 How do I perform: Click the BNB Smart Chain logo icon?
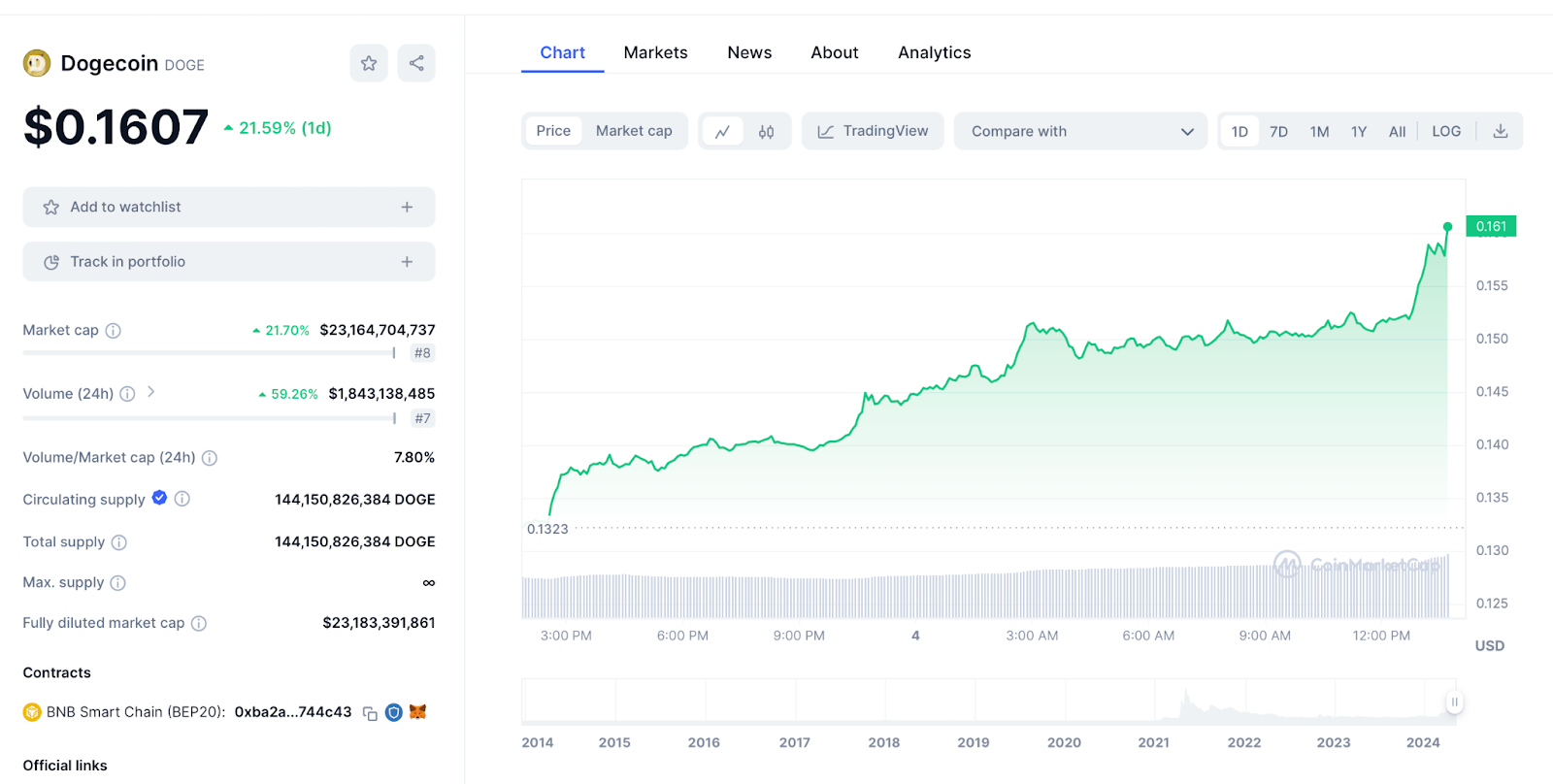click(32, 712)
